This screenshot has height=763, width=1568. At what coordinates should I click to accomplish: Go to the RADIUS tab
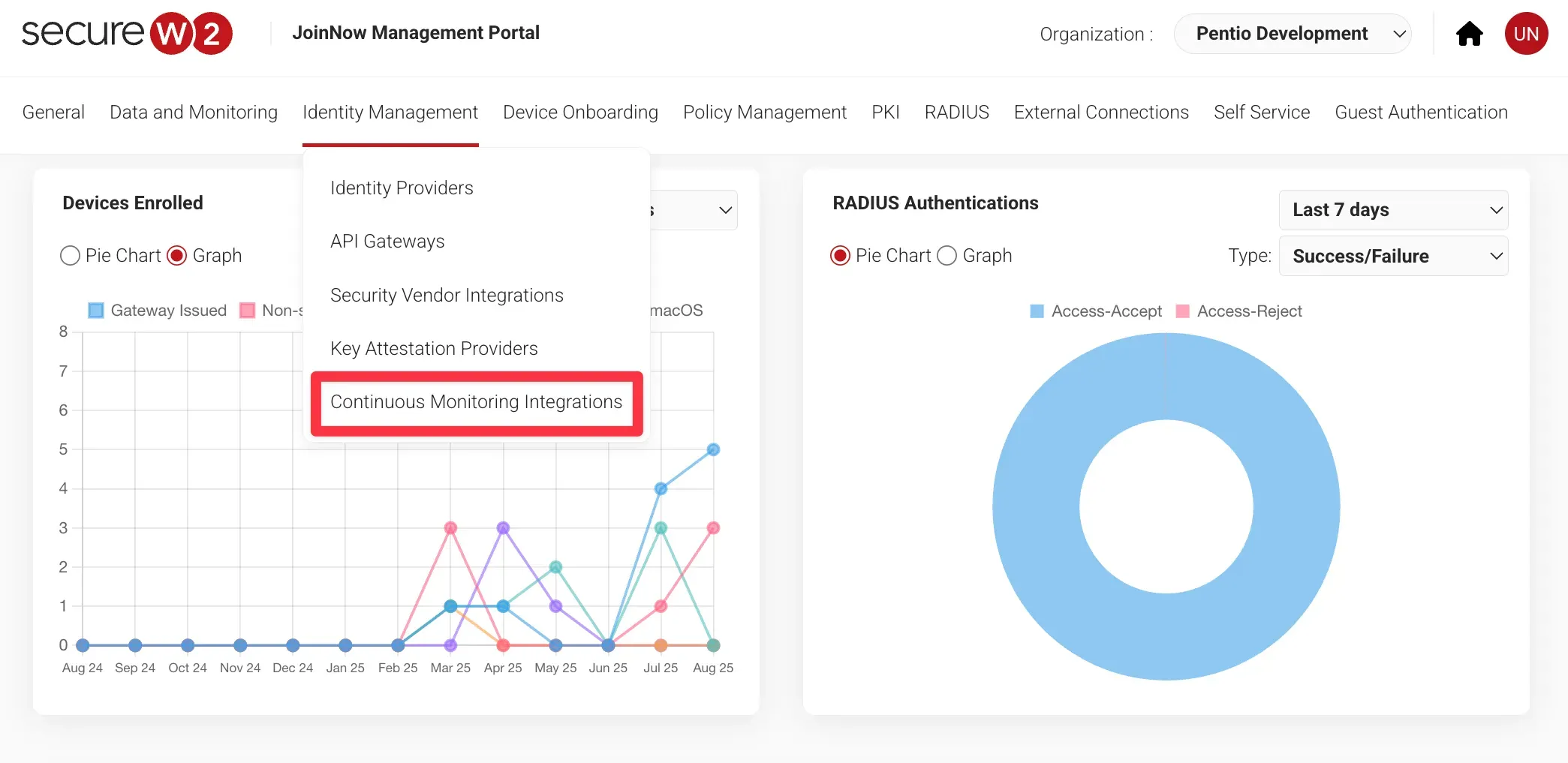click(956, 112)
